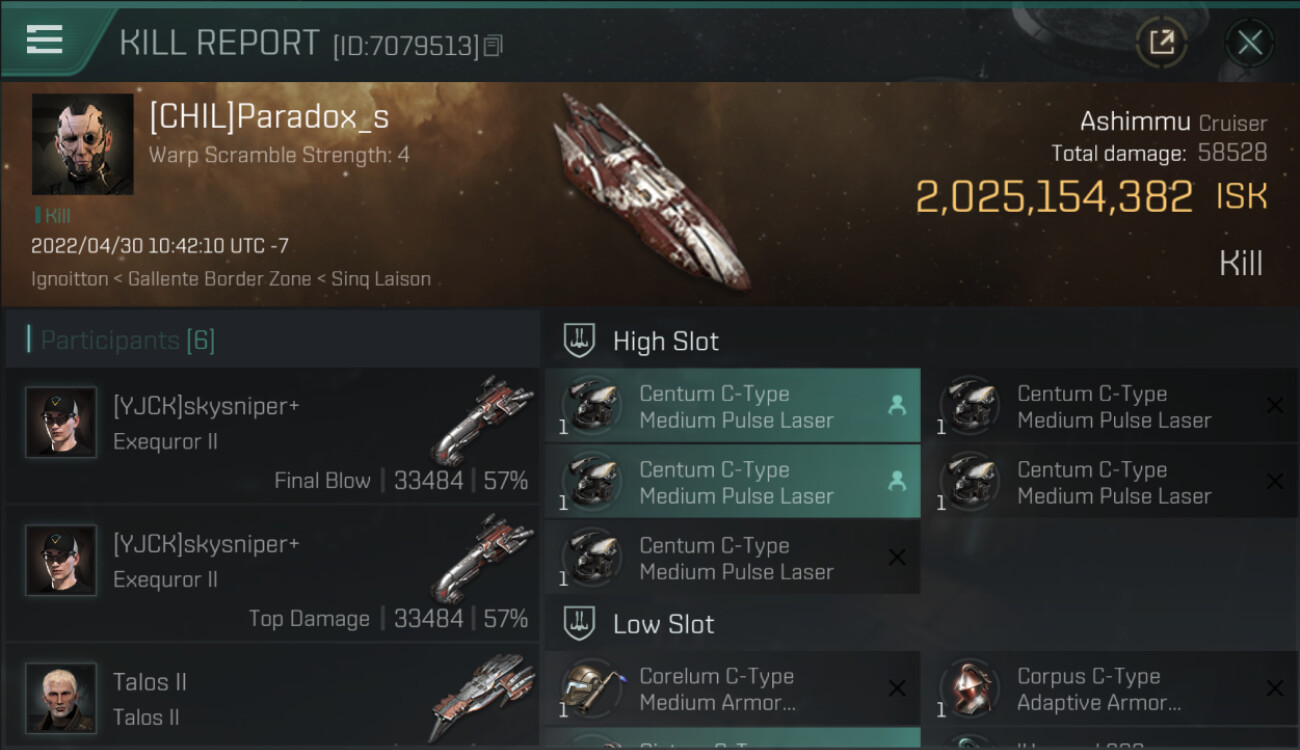Open Final Blow skysniper+ portrait
Image resolution: width=1300 pixels, height=750 pixels.
point(61,422)
